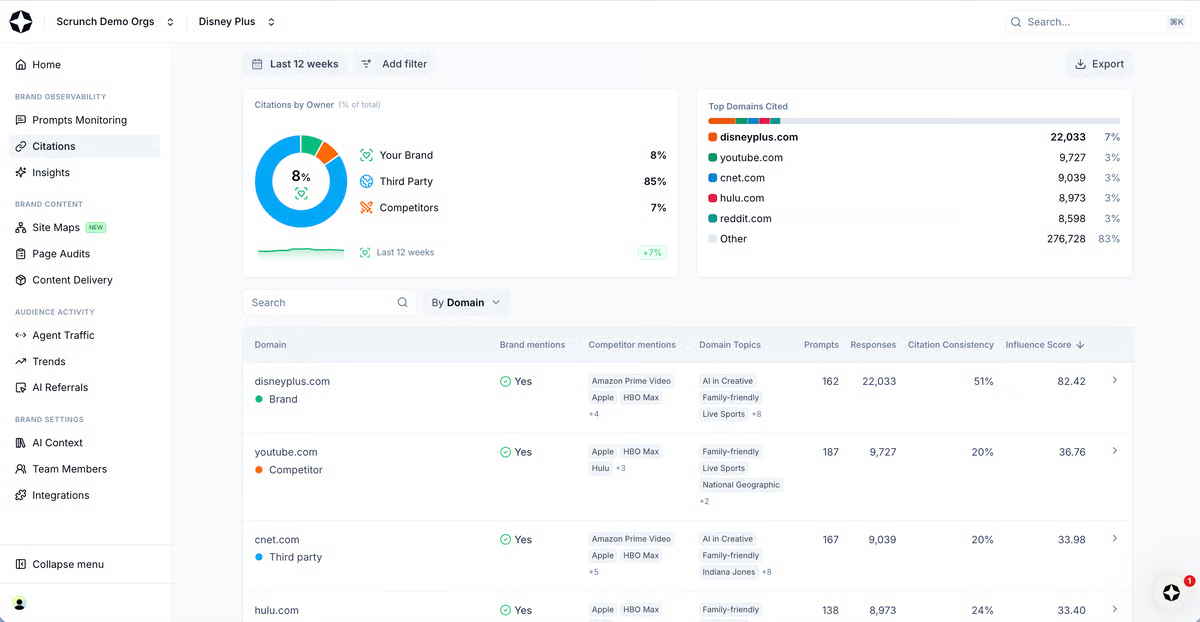Open the Trends page
1200x622 pixels.
48,361
